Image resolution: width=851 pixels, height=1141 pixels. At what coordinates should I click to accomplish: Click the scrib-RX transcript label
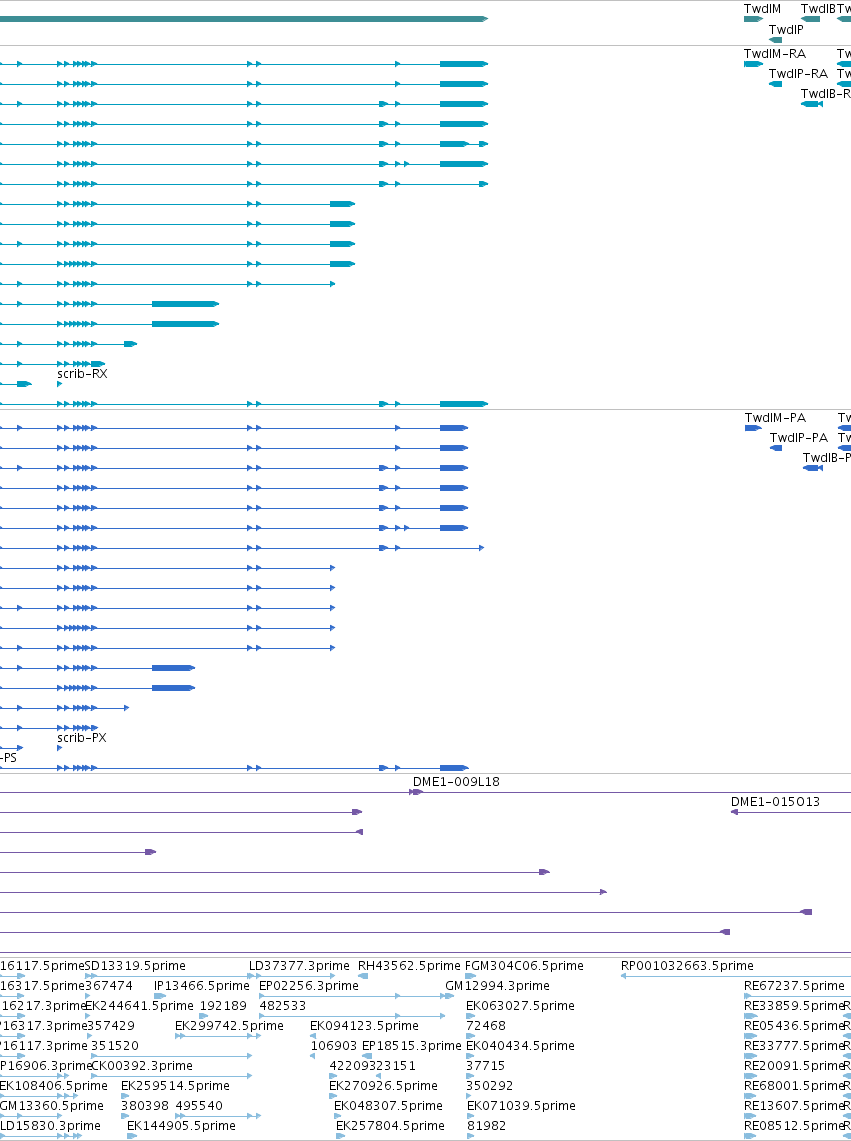click(82, 374)
